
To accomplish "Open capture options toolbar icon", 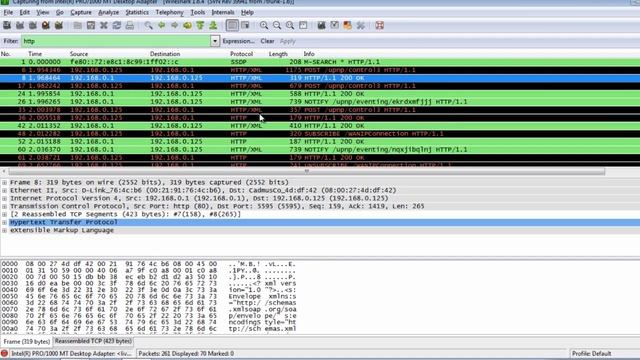I will click(x=20, y=25).
